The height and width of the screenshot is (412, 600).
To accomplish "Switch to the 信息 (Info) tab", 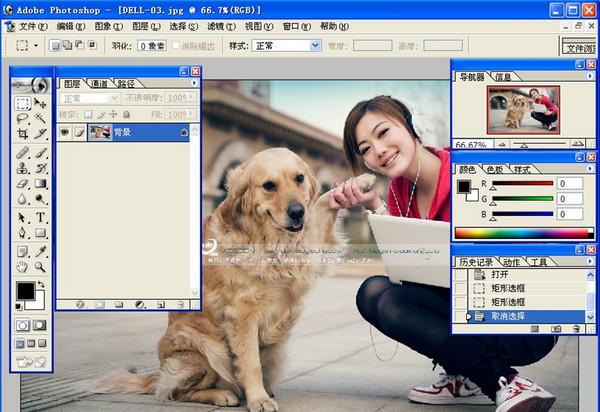I will tap(503, 77).
